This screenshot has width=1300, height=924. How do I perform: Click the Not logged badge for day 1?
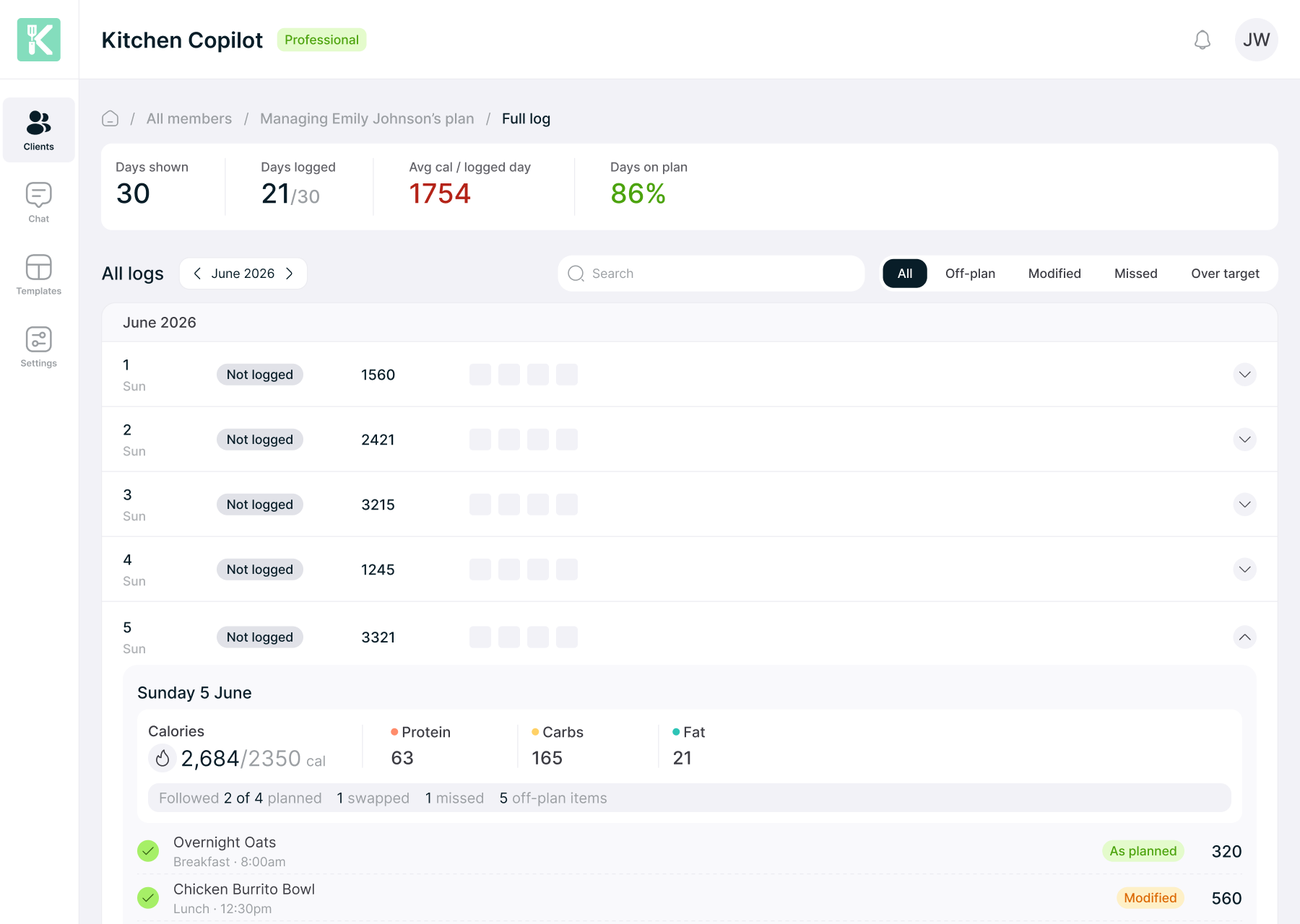pos(260,375)
